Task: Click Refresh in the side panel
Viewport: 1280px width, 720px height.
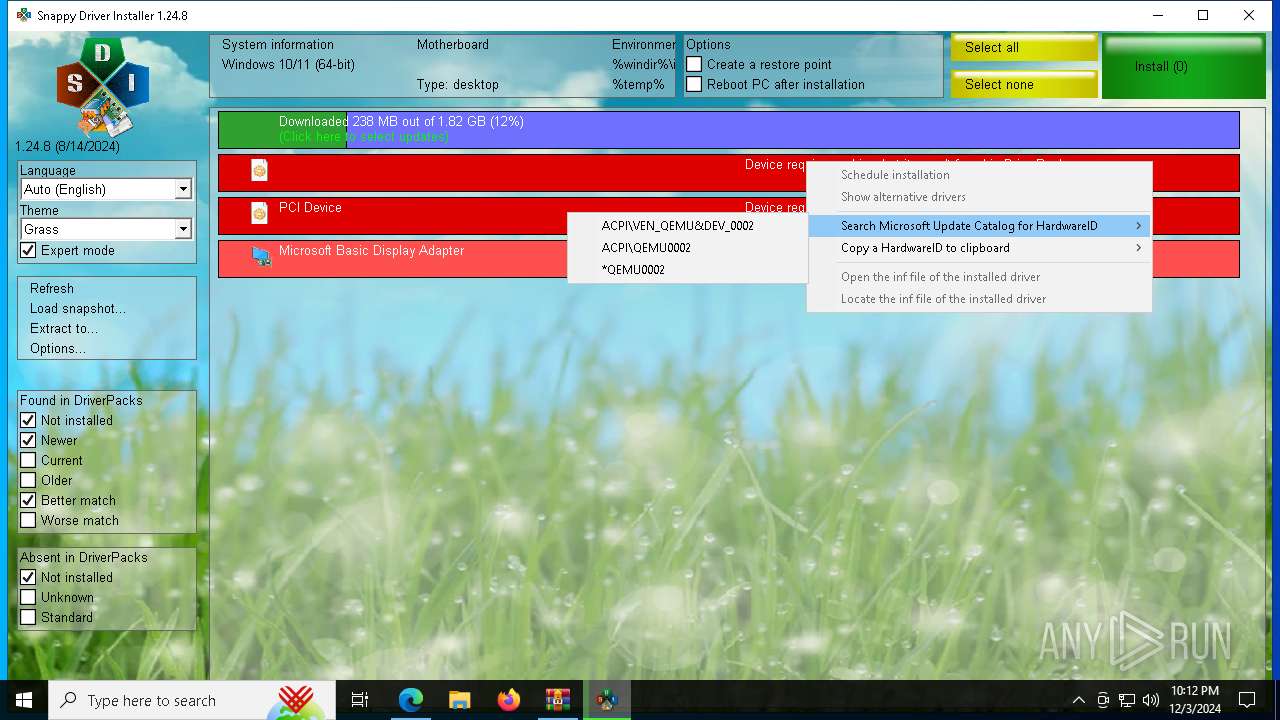Action: pyautogui.click(x=52, y=289)
